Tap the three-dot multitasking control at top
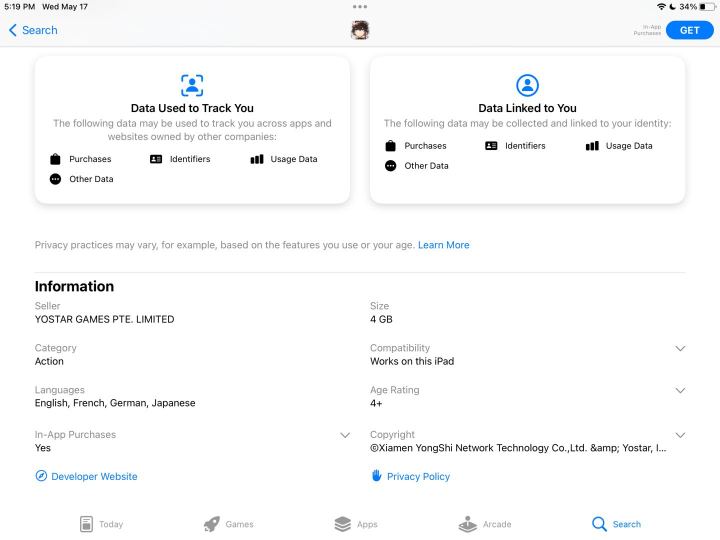Image resolution: width=720 pixels, height=540 pixels. (360, 7)
